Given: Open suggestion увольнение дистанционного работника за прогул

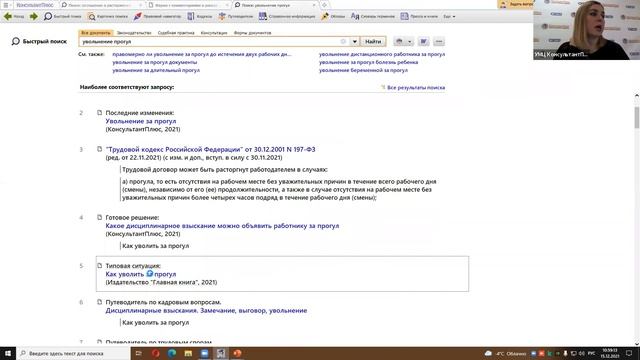Looking at the screenshot, I should tap(382, 54).
